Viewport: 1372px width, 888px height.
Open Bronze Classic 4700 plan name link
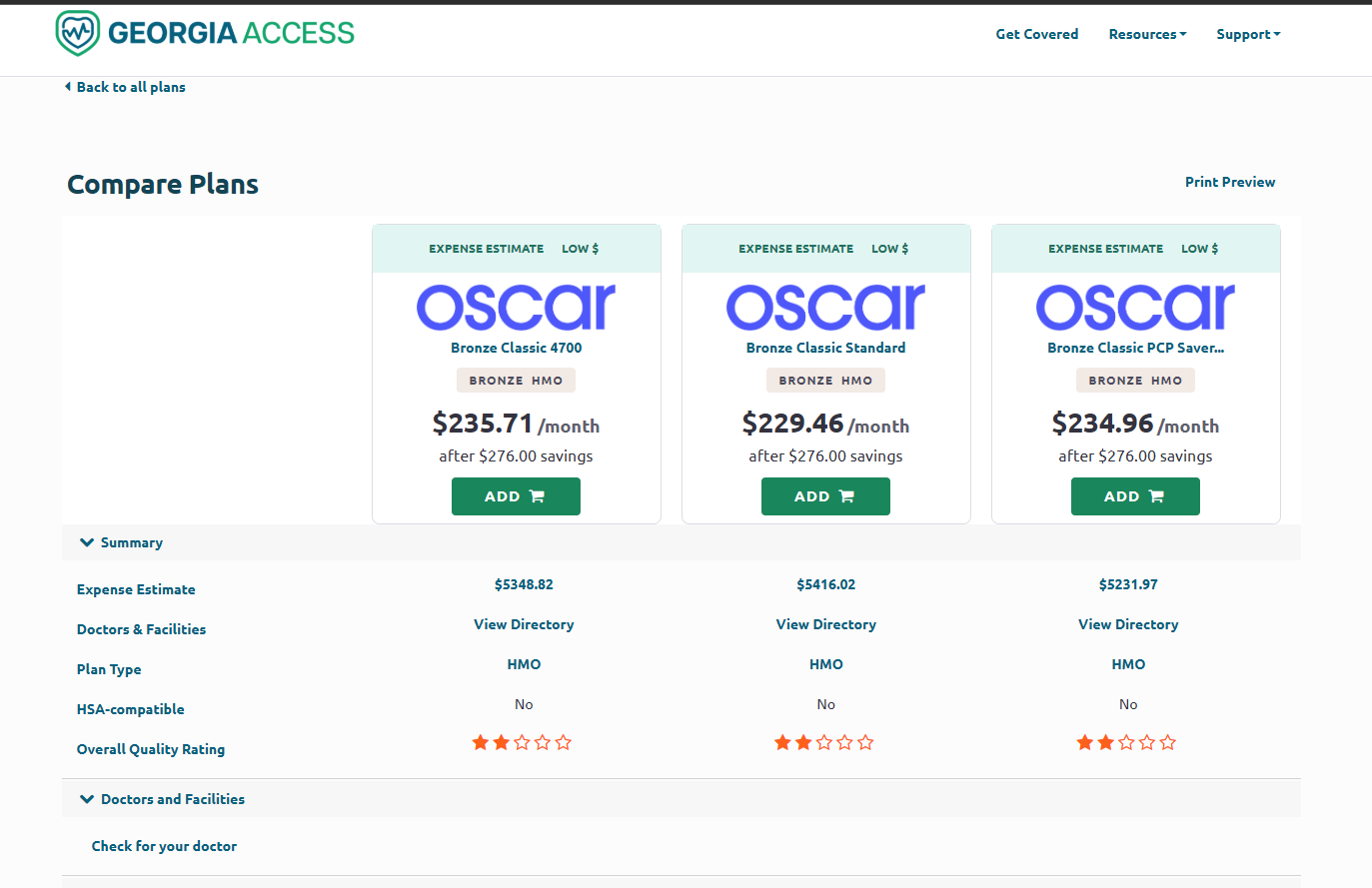[516, 348]
